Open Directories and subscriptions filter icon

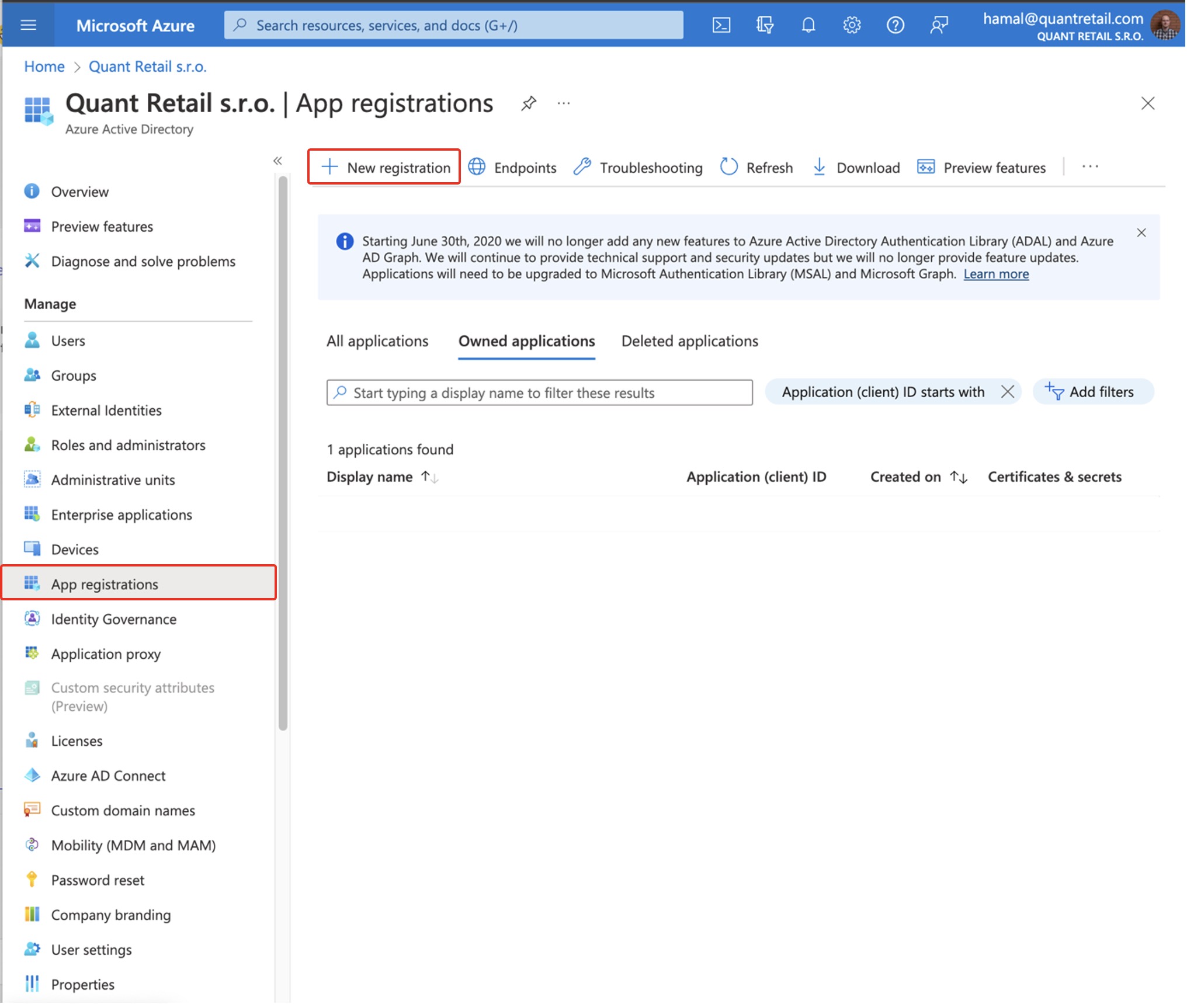(x=765, y=25)
